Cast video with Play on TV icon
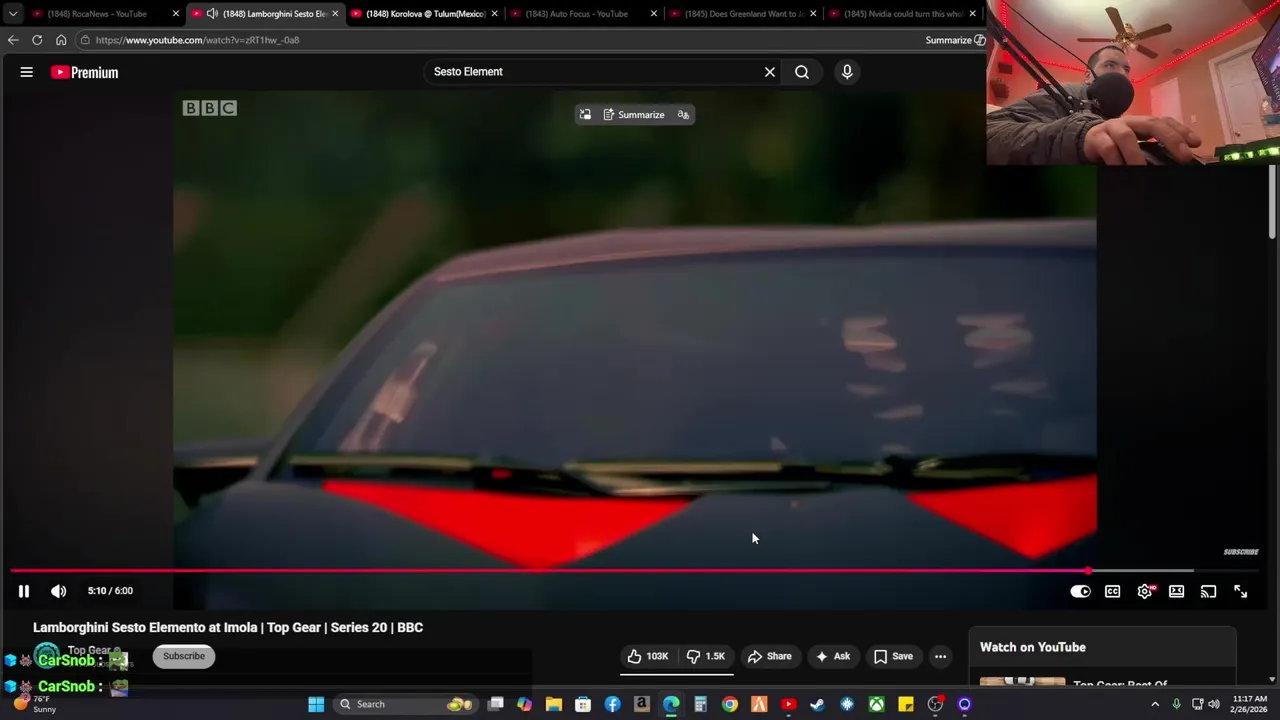 pos(1208,591)
